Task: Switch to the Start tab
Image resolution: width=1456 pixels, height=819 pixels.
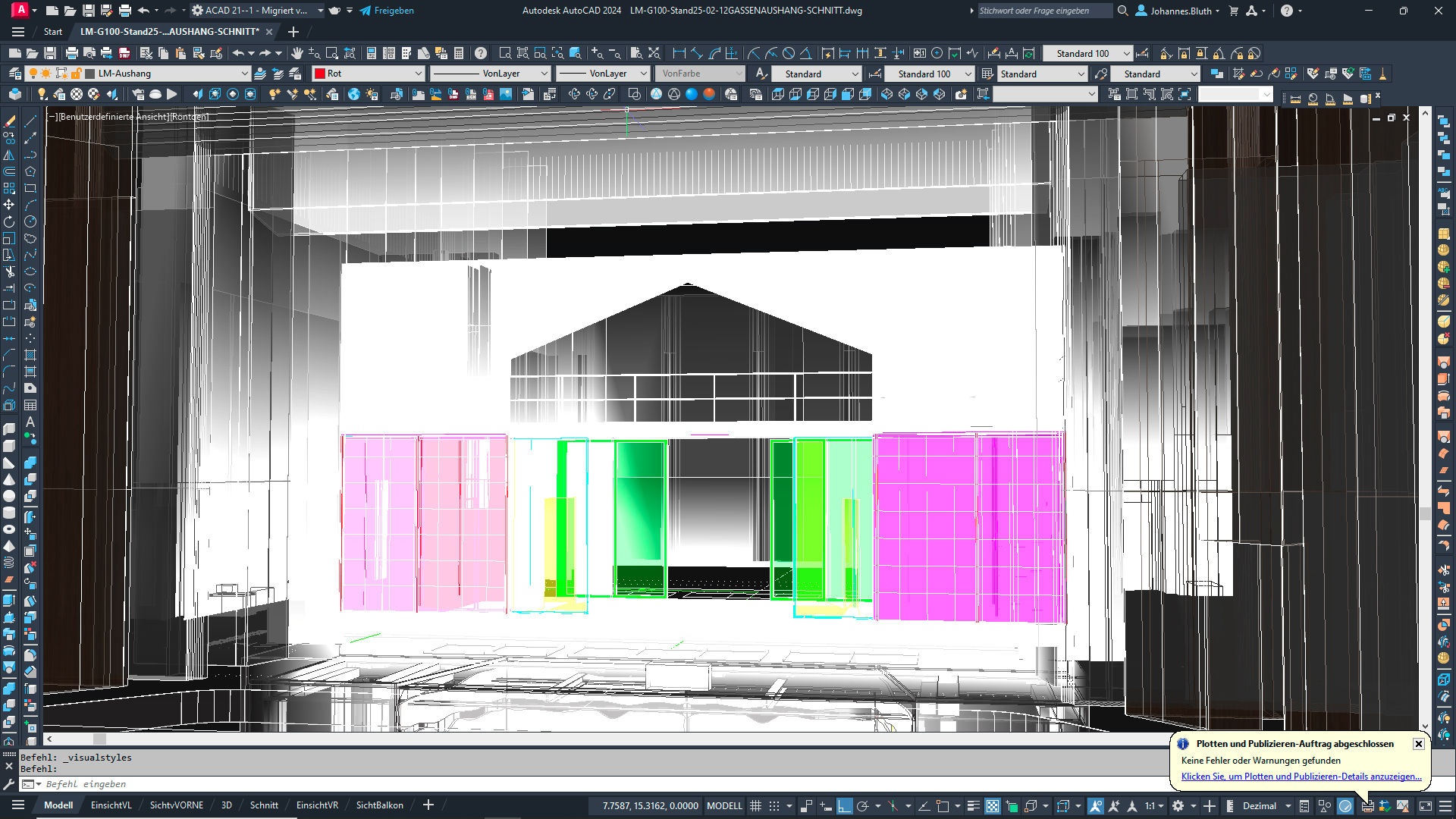Action: [x=52, y=32]
